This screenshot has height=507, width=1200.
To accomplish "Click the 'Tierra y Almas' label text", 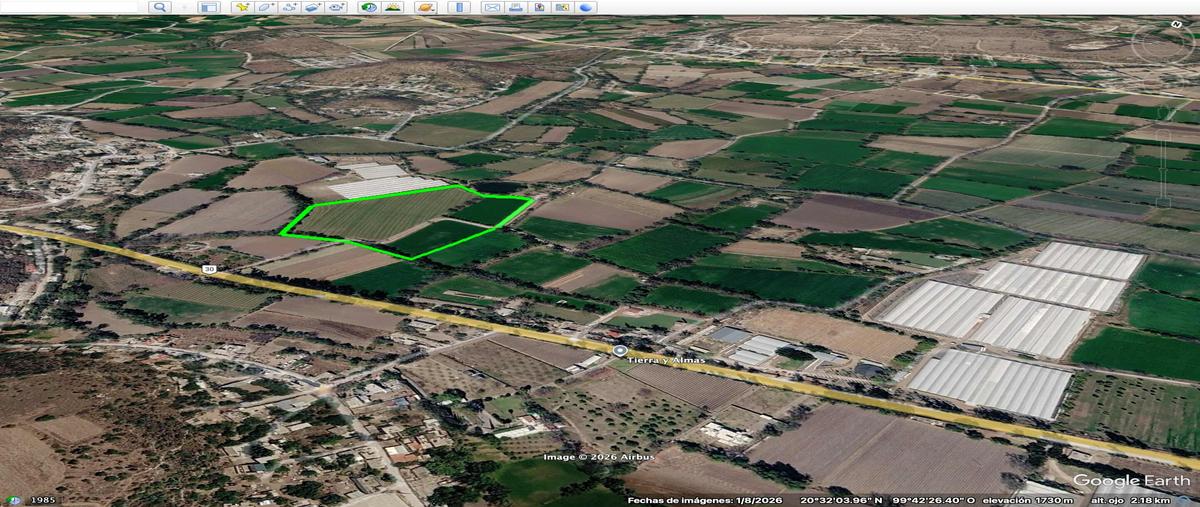I will pos(668,360).
